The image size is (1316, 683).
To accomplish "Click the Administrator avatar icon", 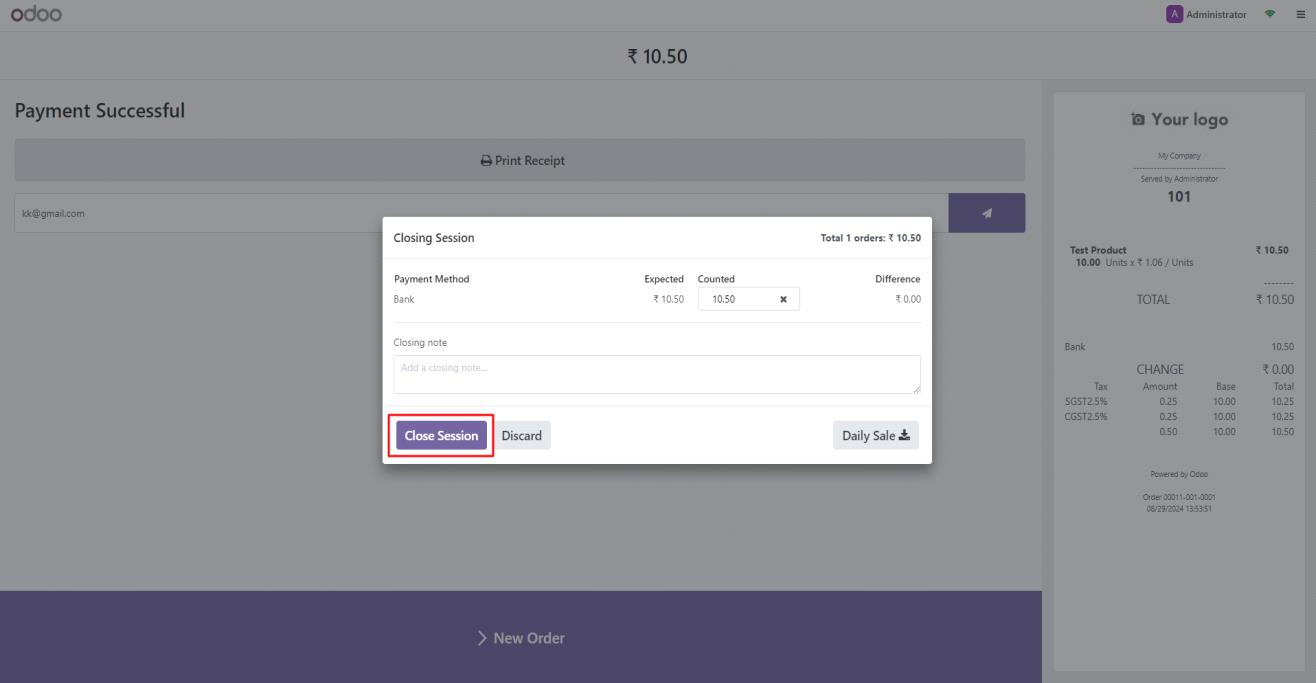I will coord(1174,15).
